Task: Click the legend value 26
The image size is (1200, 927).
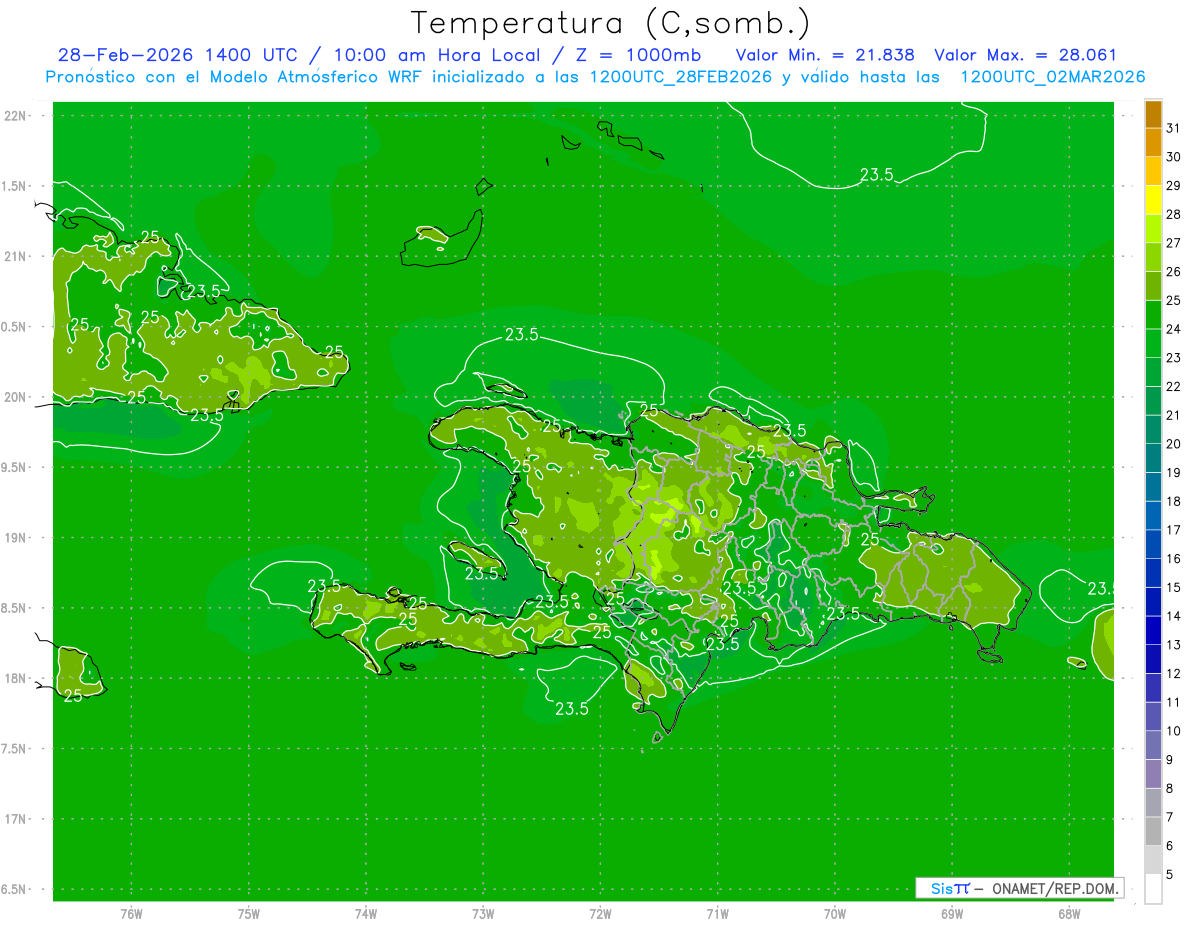Action: pos(1173,271)
